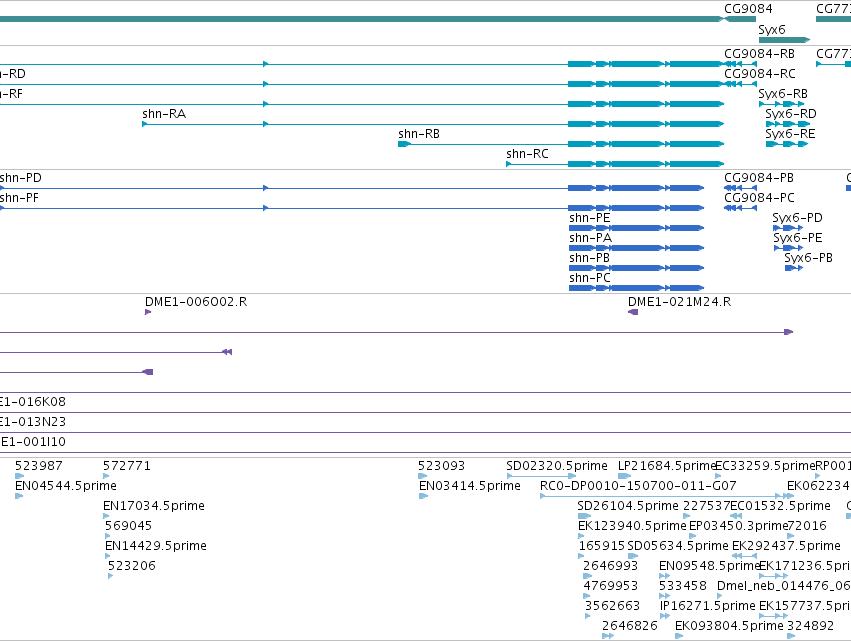
Task: Select IP16271.5prime EST
Action: [708, 606]
